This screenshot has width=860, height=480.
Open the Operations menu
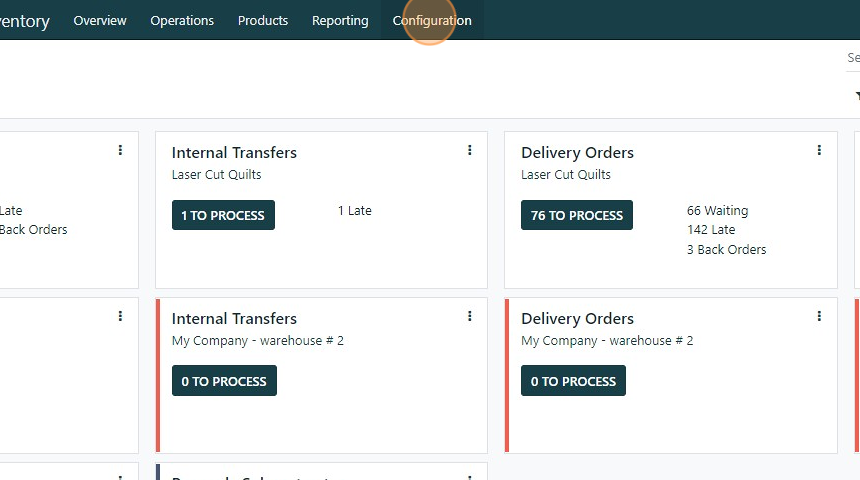coord(182,20)
